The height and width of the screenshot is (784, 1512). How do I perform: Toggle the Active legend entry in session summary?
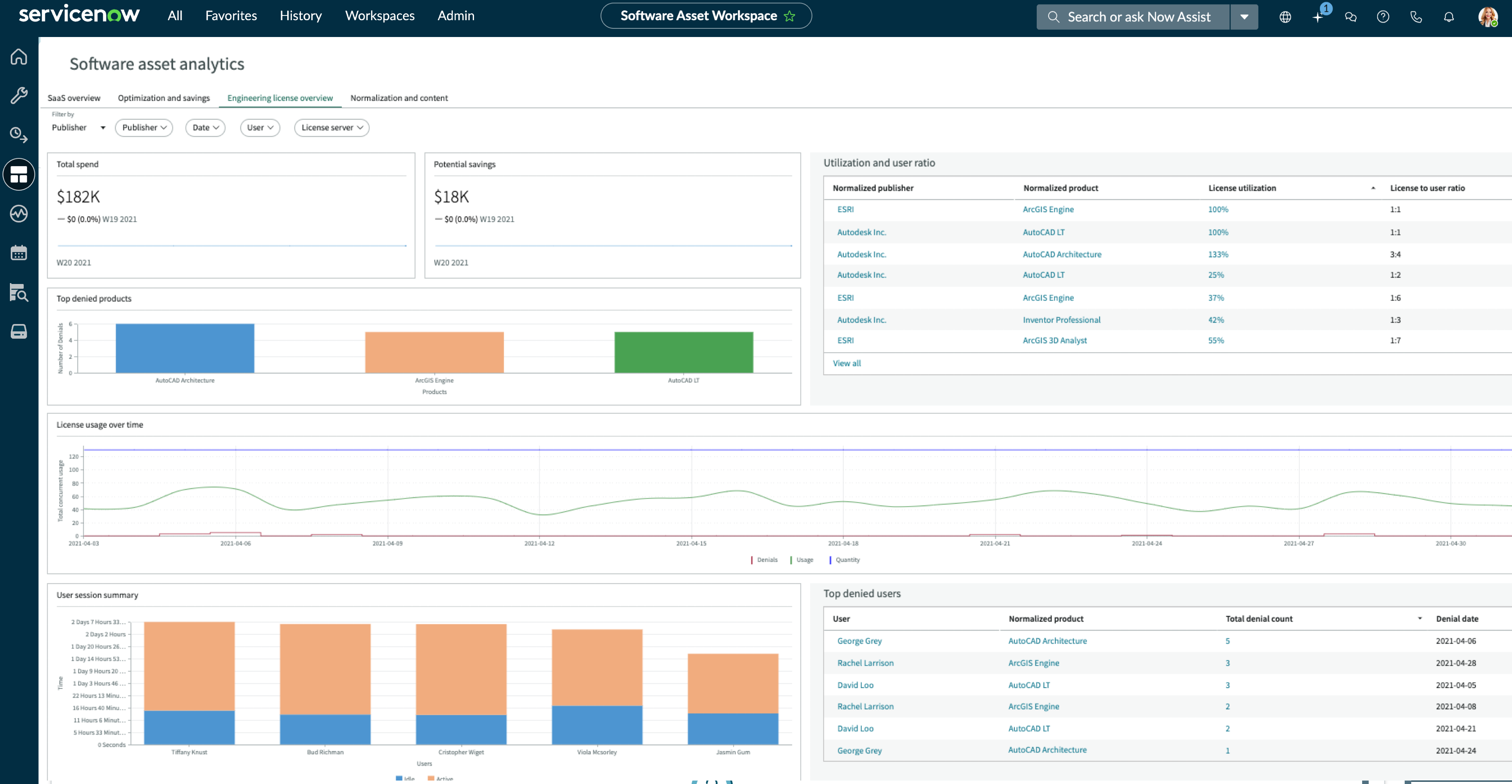point(441,779)
